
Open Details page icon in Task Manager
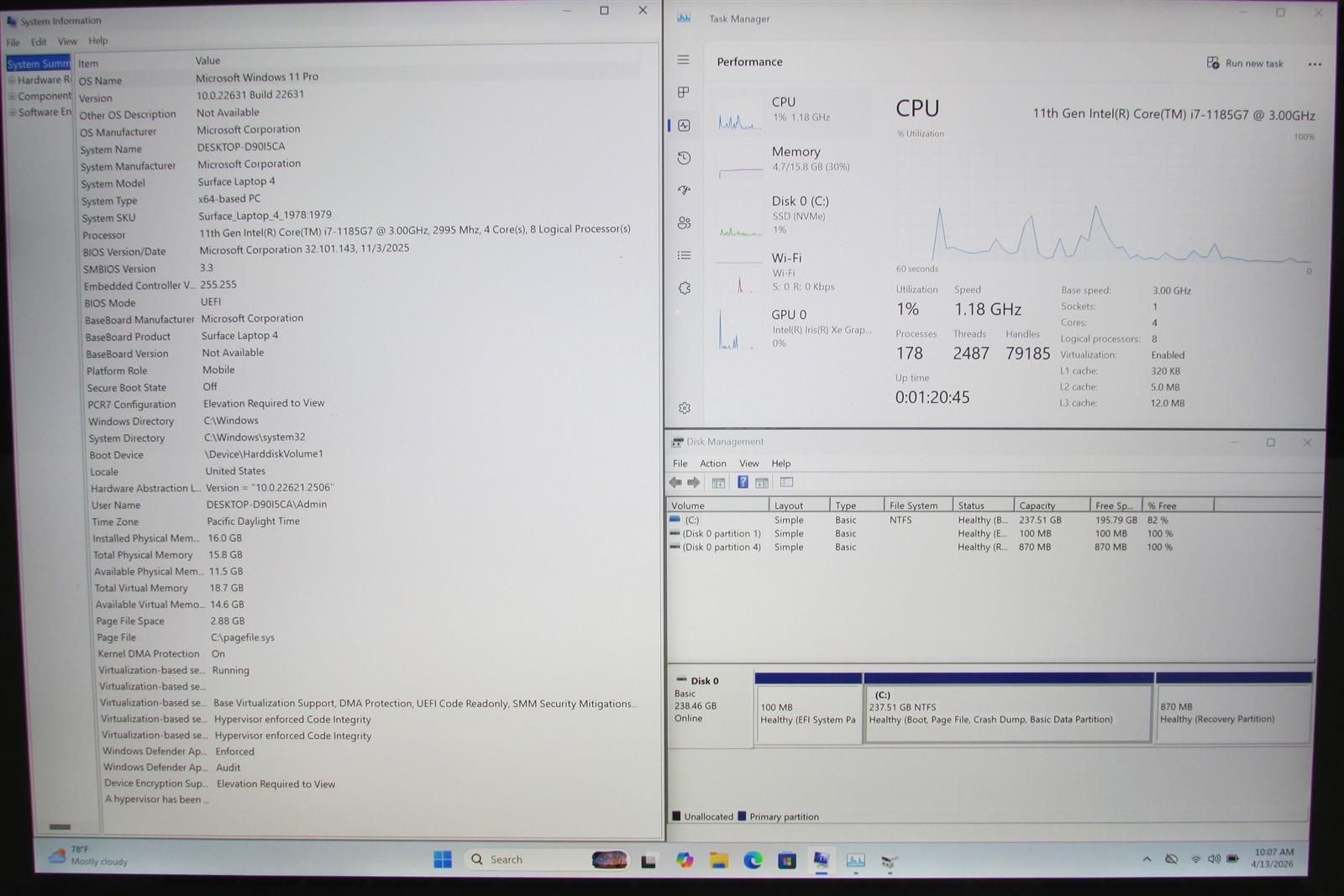(684, 255)
